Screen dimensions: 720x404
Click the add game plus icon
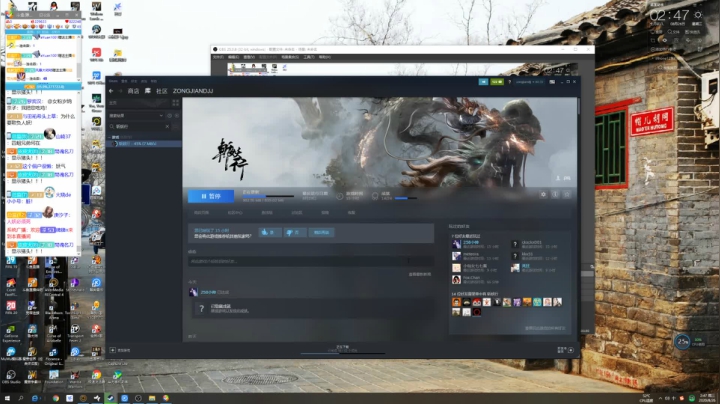112,350
